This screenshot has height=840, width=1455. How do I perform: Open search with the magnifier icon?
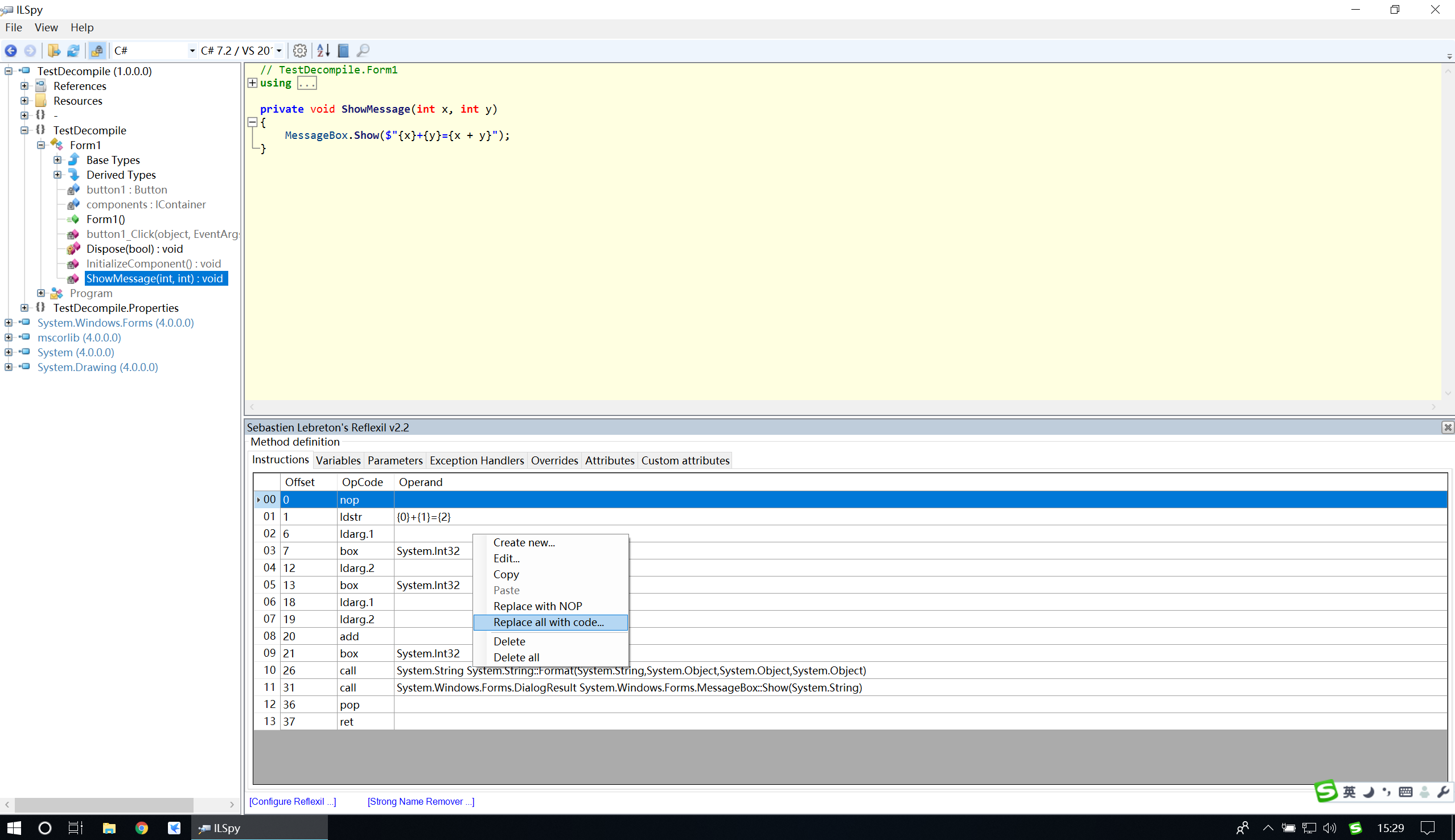tap(363, 51)
